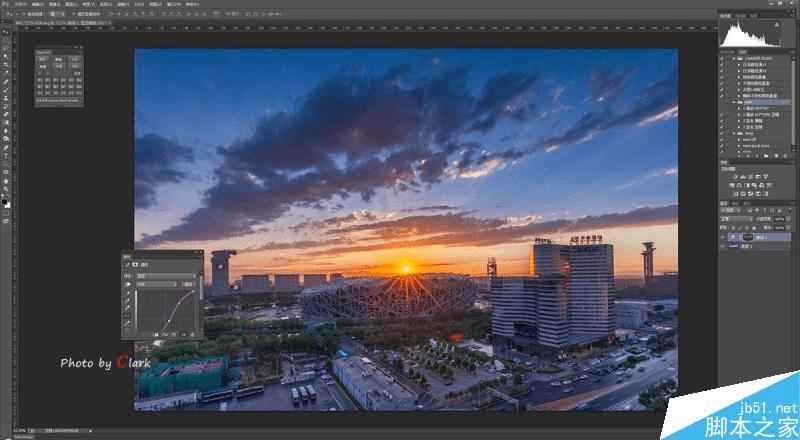Select the Horizontal Type tool
The height and width of the screenshot is (440, 800).
6,155
